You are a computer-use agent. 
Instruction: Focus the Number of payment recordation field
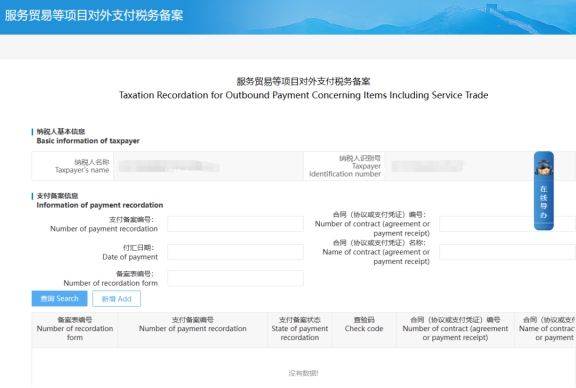coord(235,224)
